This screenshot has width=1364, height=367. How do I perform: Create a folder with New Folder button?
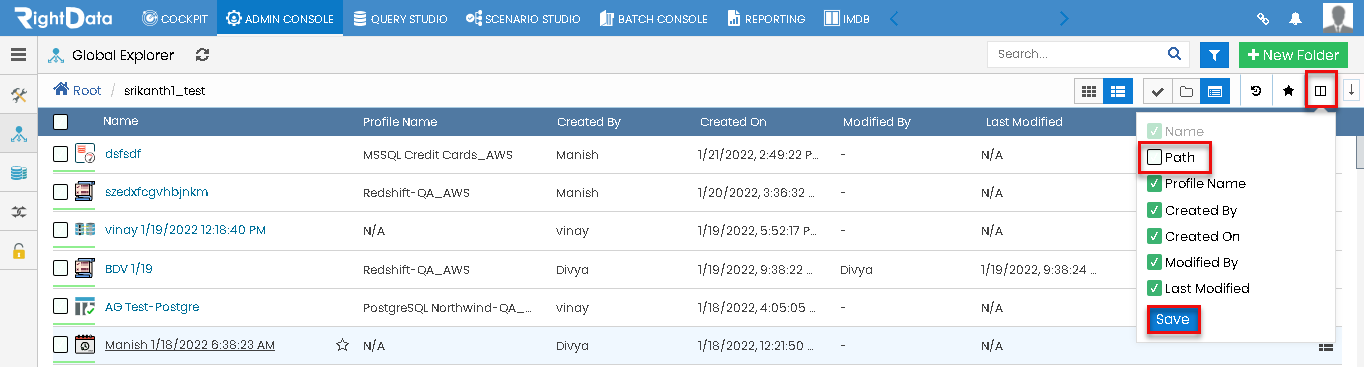pyautogui.click(x=1292, y=55)
